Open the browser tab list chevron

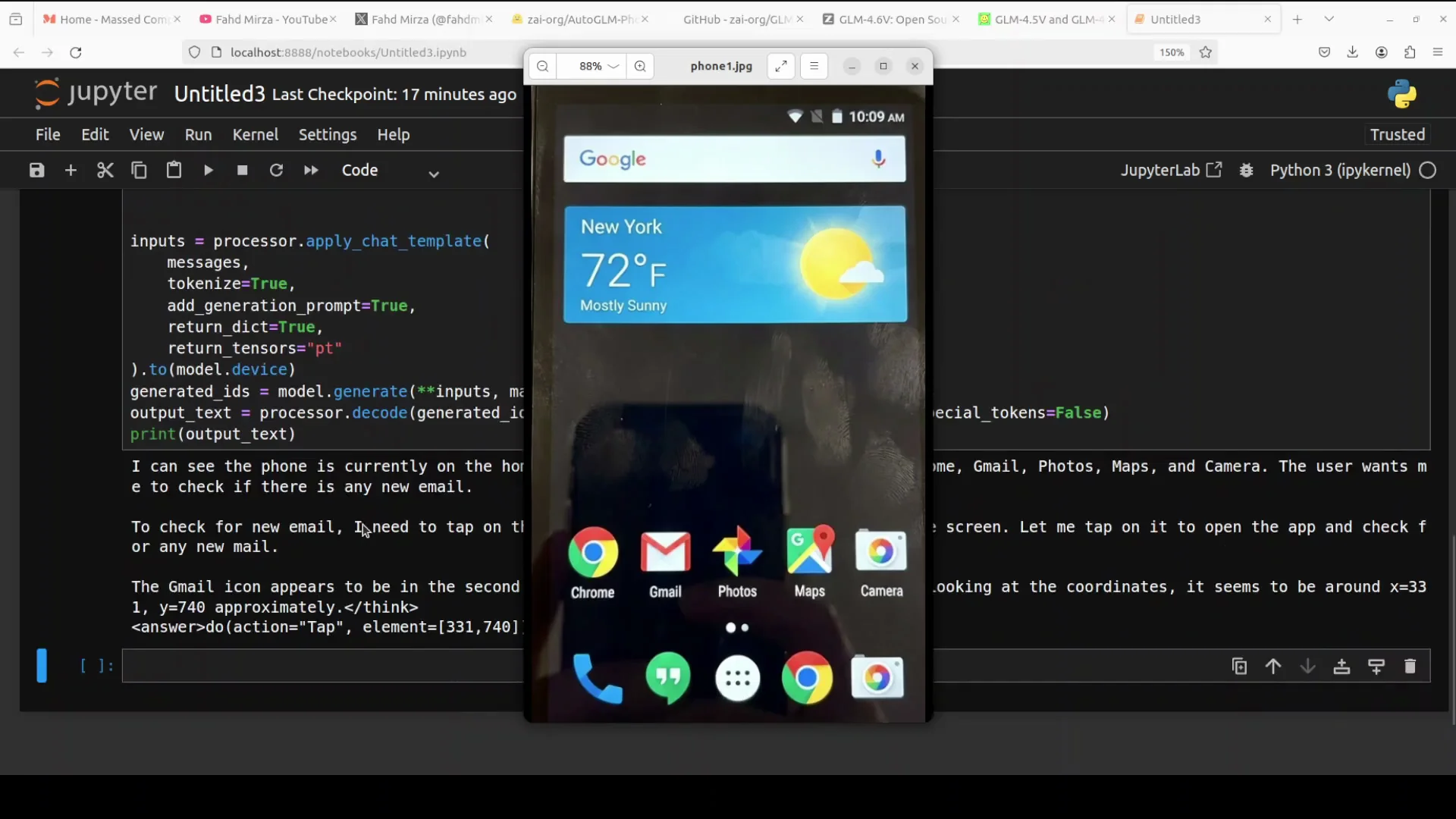click(x=1328, y=18)
